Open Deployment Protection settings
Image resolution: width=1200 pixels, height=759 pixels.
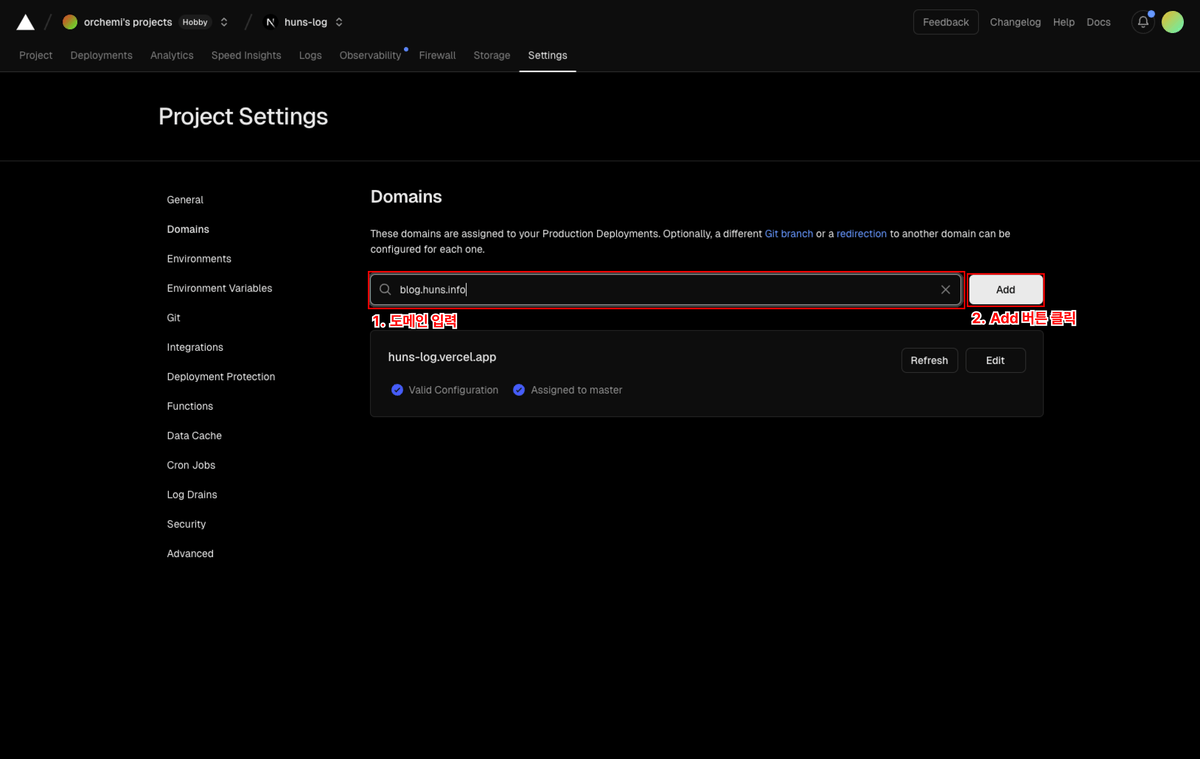point(221,377)
